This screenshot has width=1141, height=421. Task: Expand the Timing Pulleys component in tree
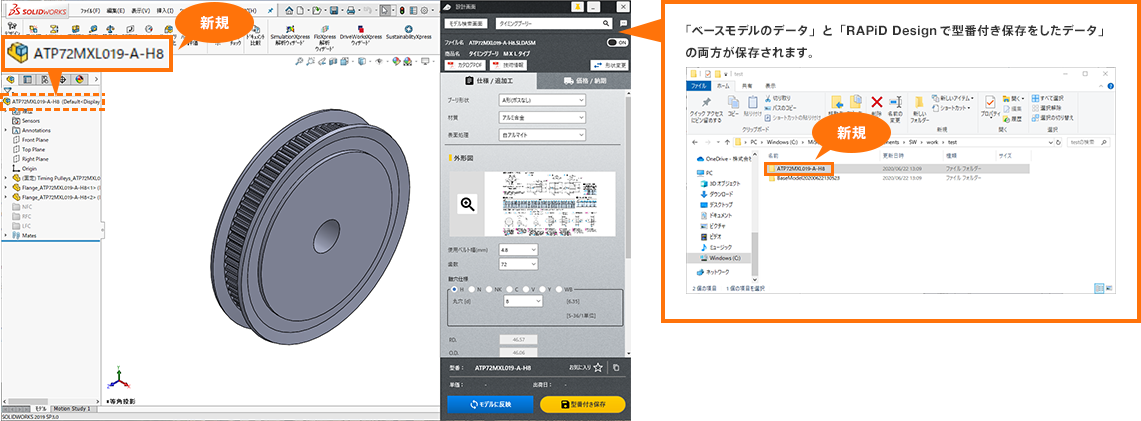[6, 177]
